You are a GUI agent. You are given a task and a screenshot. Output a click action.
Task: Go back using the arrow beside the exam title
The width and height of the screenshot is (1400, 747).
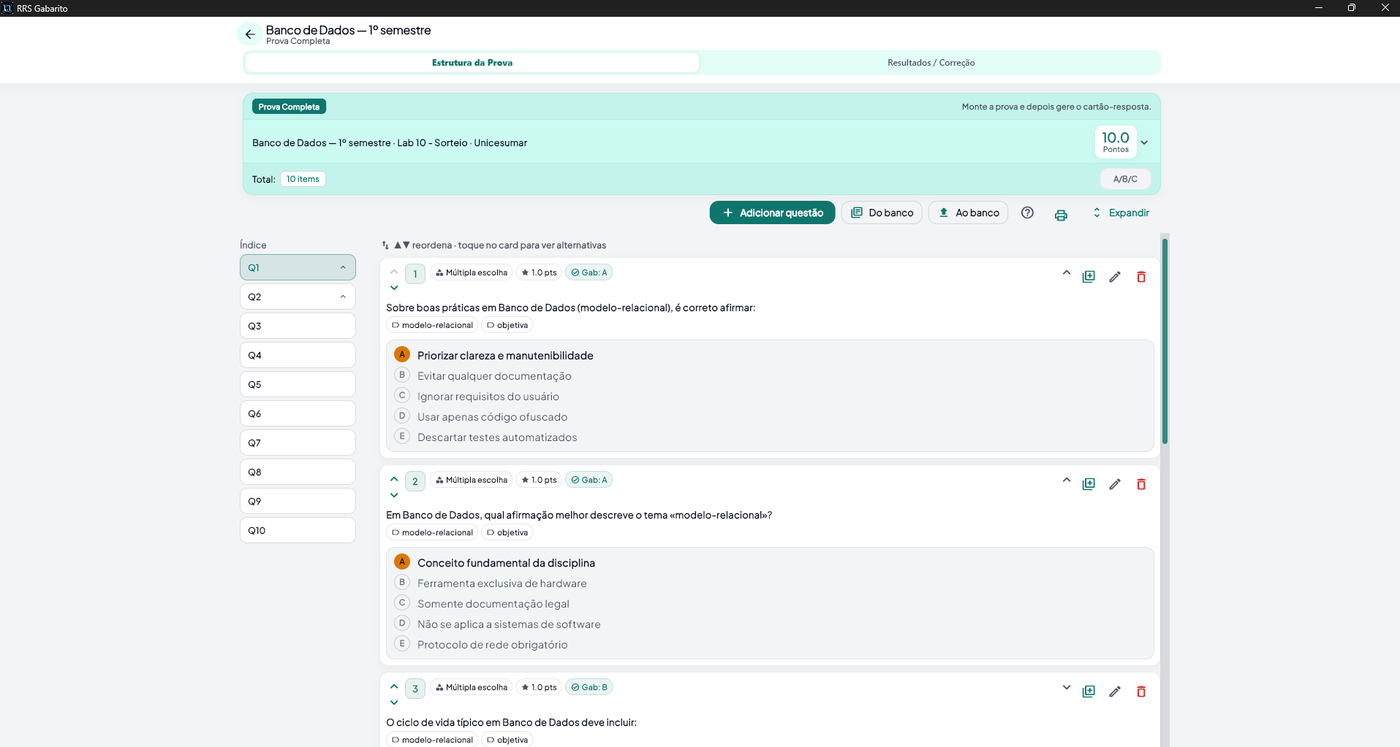tap(250, 35)
